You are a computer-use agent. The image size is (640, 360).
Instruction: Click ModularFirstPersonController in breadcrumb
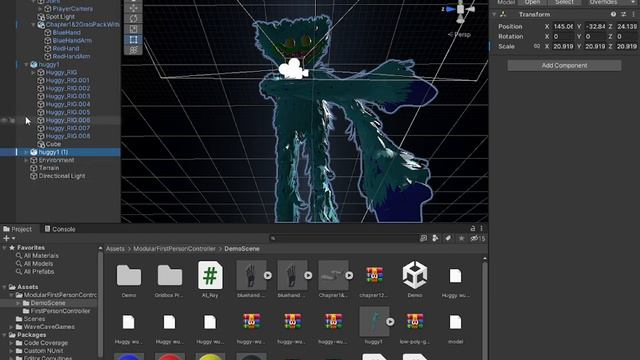tap(174, 249)
